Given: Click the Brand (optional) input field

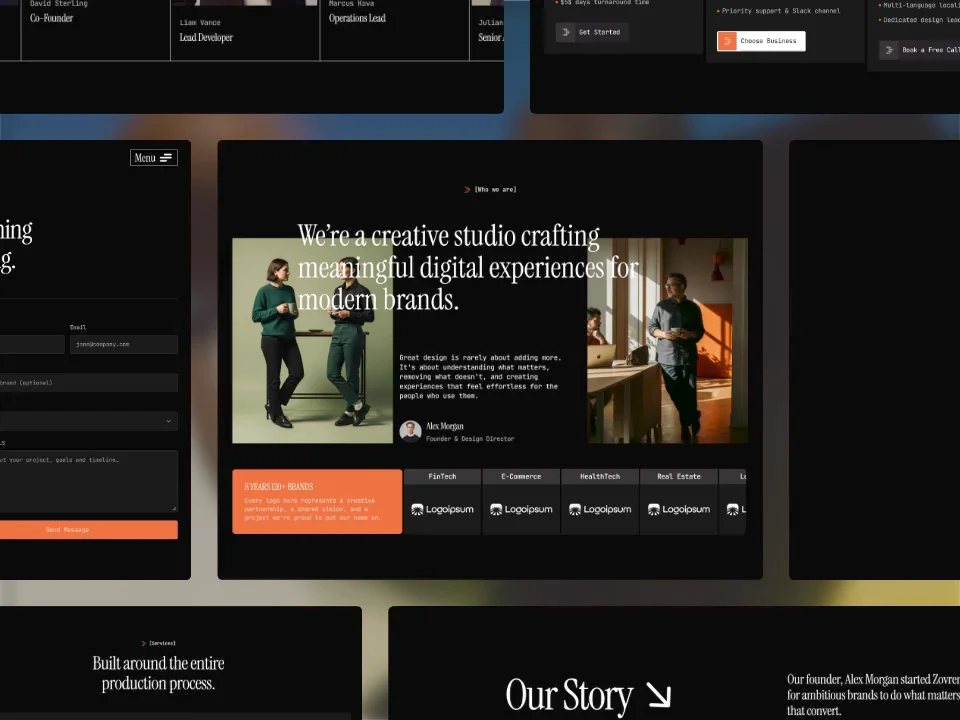Looking at the screenshot, I should (89, 383).
